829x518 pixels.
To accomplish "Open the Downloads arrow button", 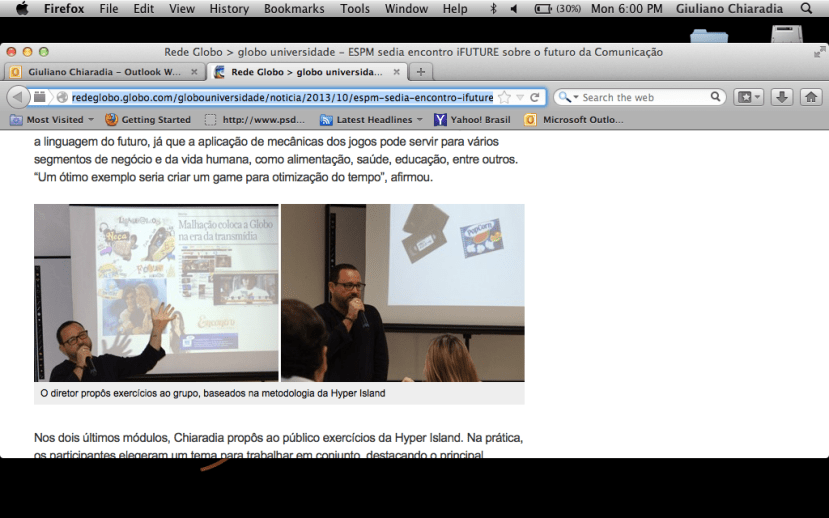I will pyautogui.click(x=781, y=97).
